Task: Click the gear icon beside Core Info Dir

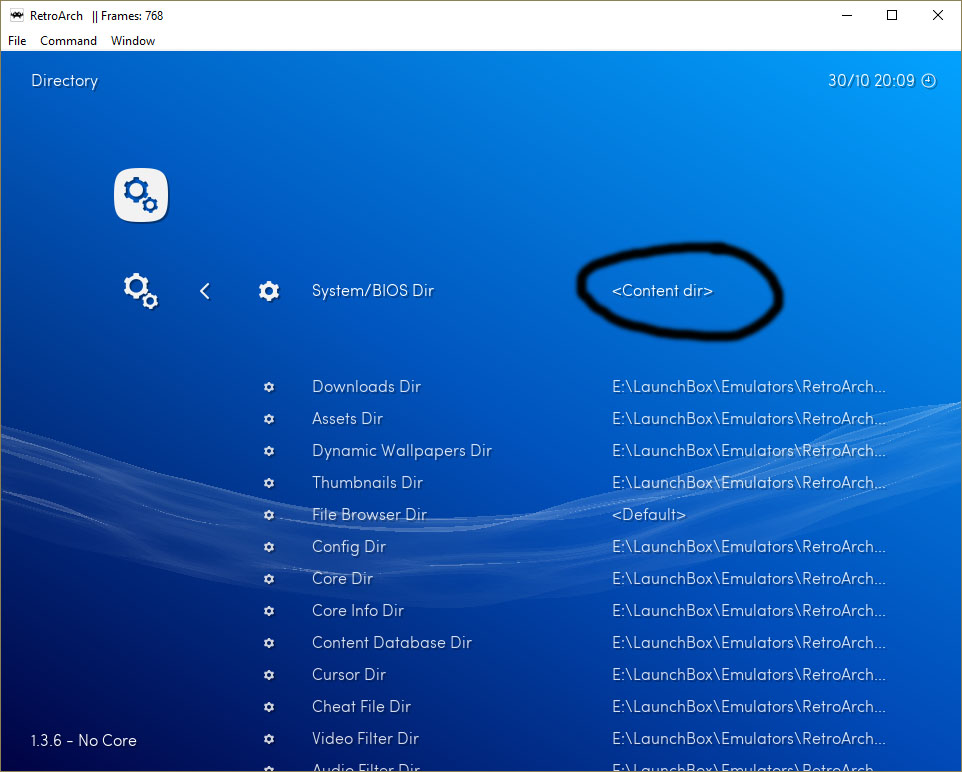Action: click(x=269, y=611)
